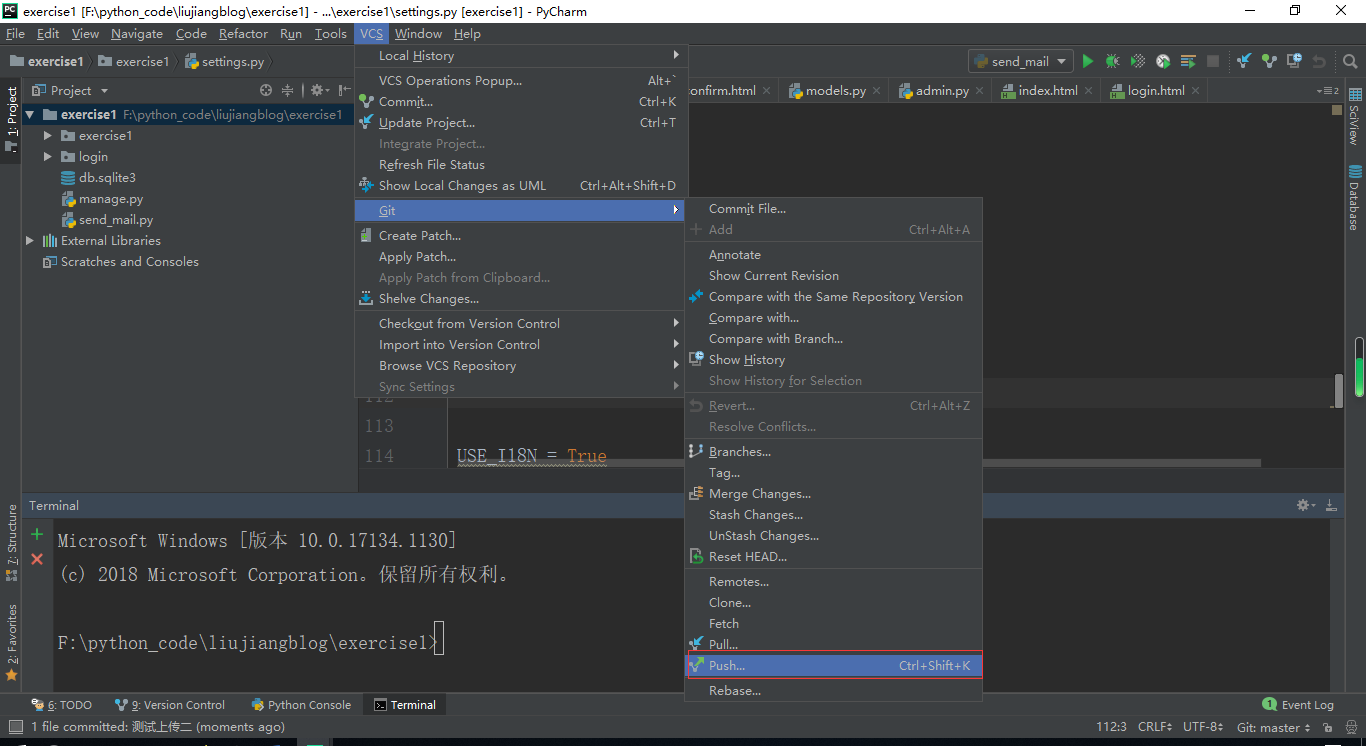
Task: Click the terminal command prompt line
Action: tap(250, 642)
